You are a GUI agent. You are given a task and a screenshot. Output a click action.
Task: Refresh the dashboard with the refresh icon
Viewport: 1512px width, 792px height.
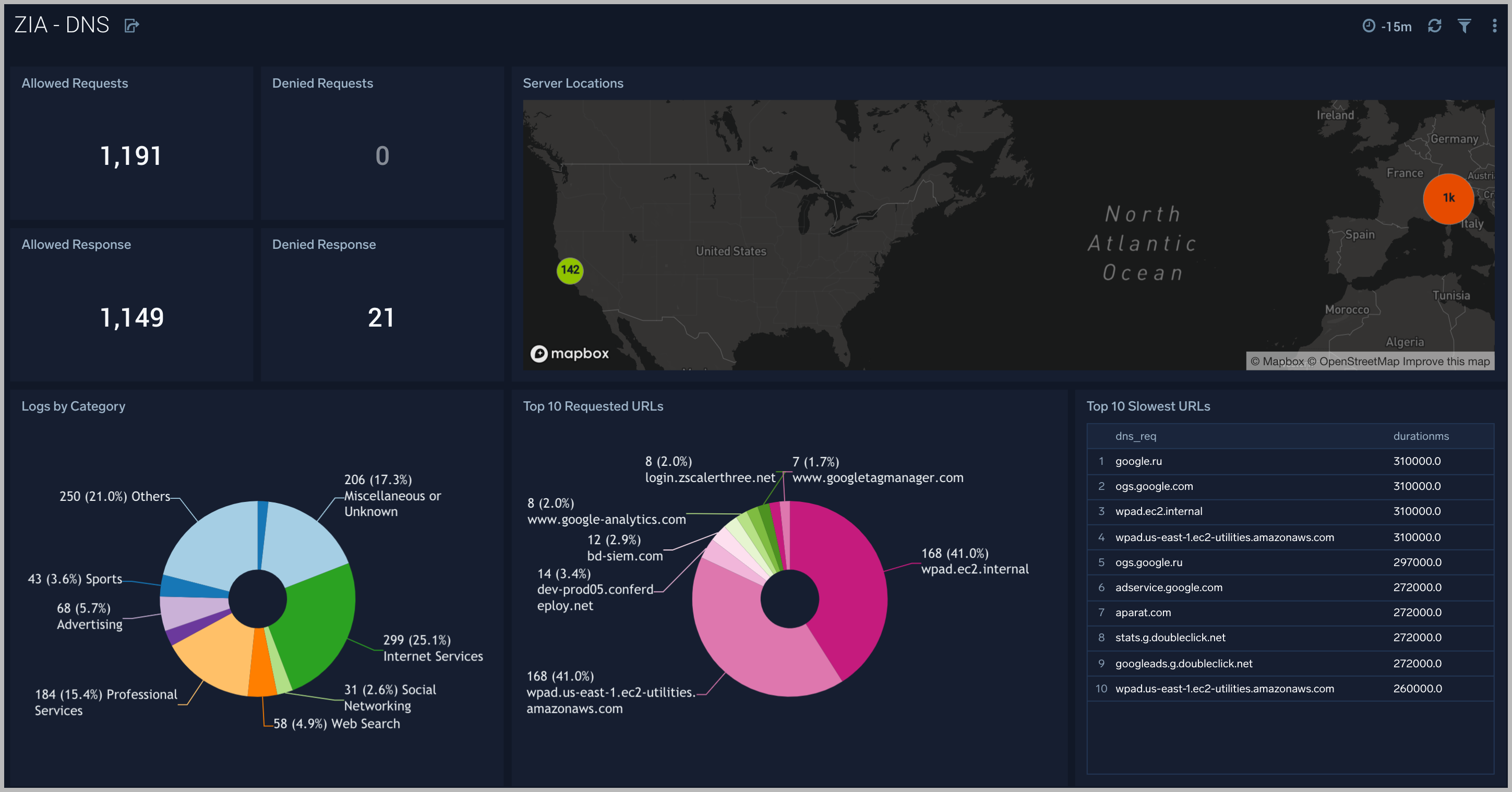(1435, 26)
